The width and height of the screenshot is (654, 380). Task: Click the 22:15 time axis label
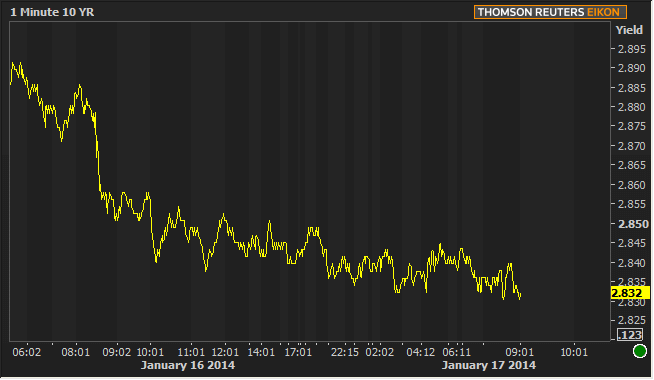[x=345, y=352]
